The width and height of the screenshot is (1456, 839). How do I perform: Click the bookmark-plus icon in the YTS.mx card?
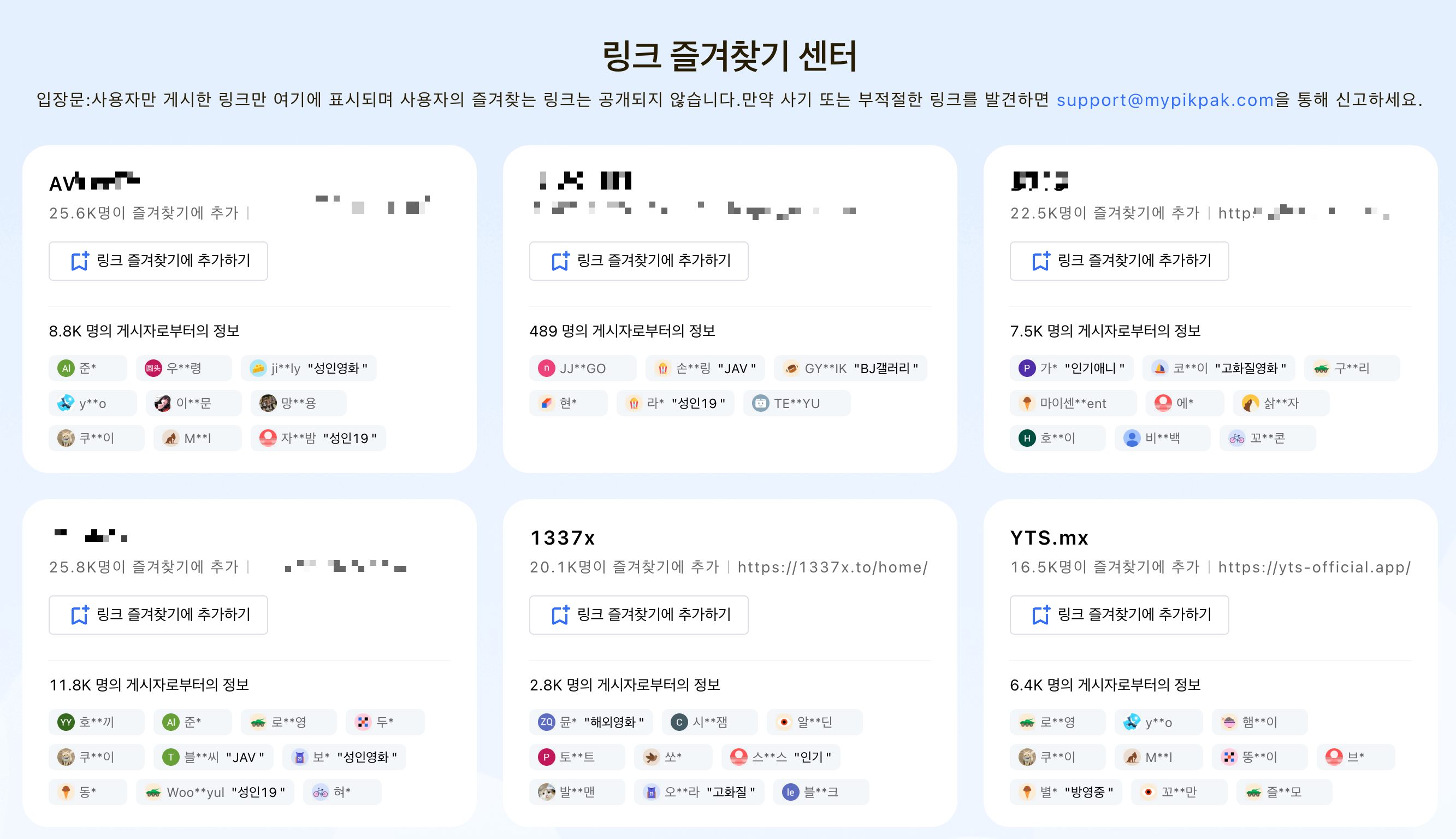[x=1041, y=615]
